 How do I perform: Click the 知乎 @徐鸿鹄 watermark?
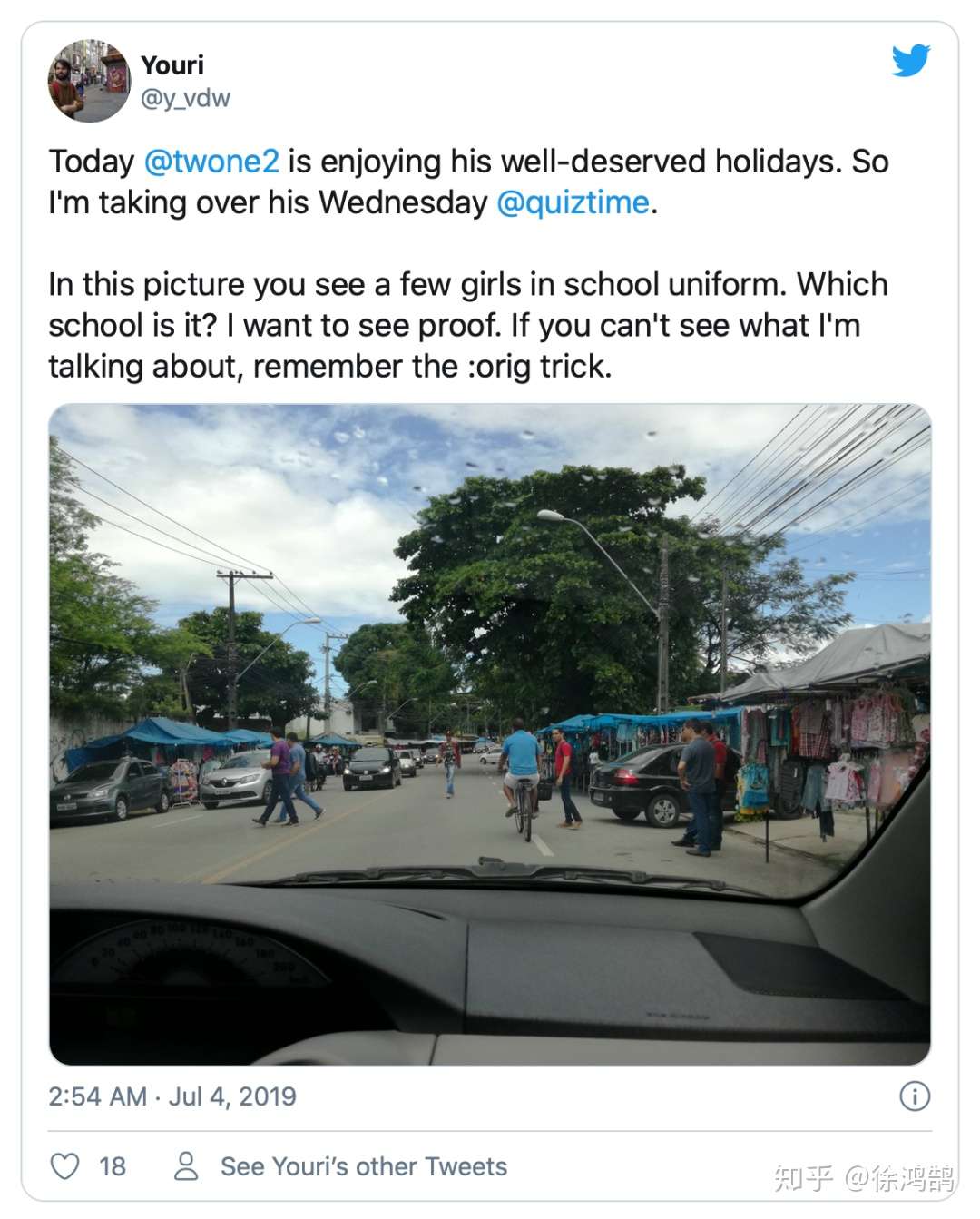tap(864, 1178)
